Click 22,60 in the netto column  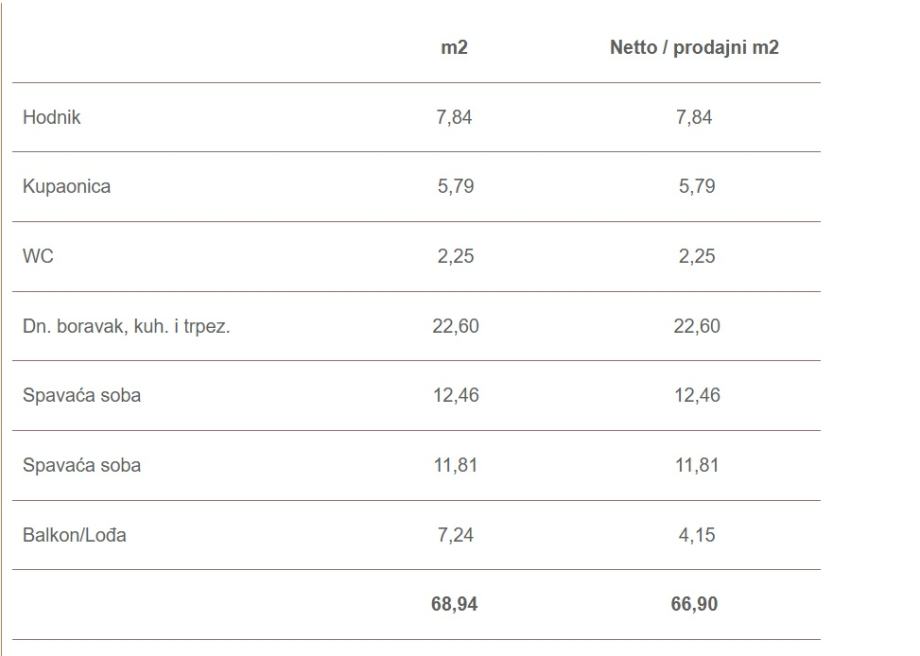(695, 326)
